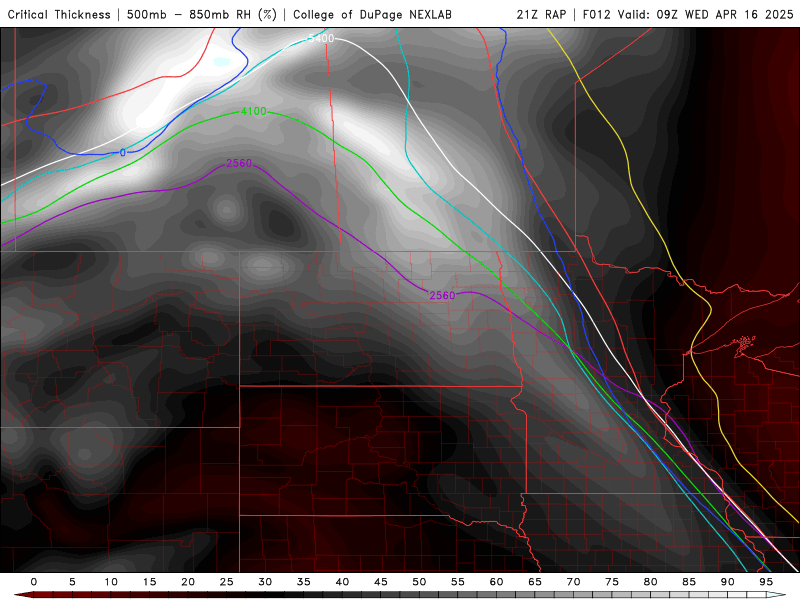
Task: Click the color bar tick label 75
Action: [x=612, y=582]
